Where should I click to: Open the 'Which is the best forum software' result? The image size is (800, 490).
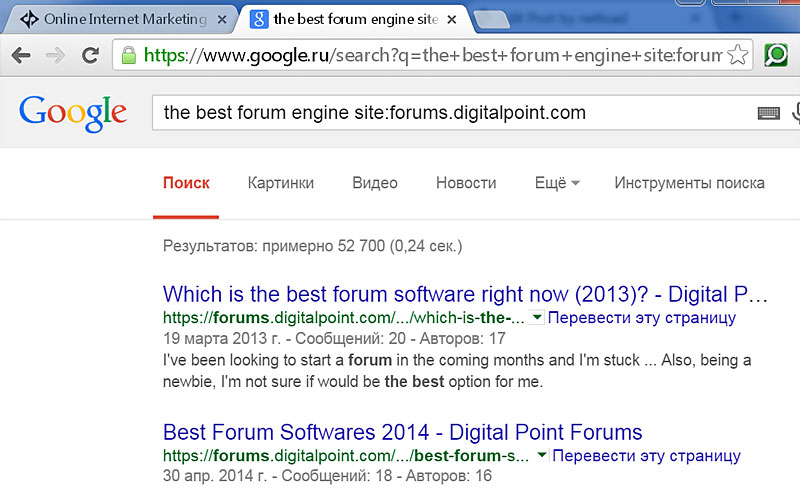click(x=466, y=295)
